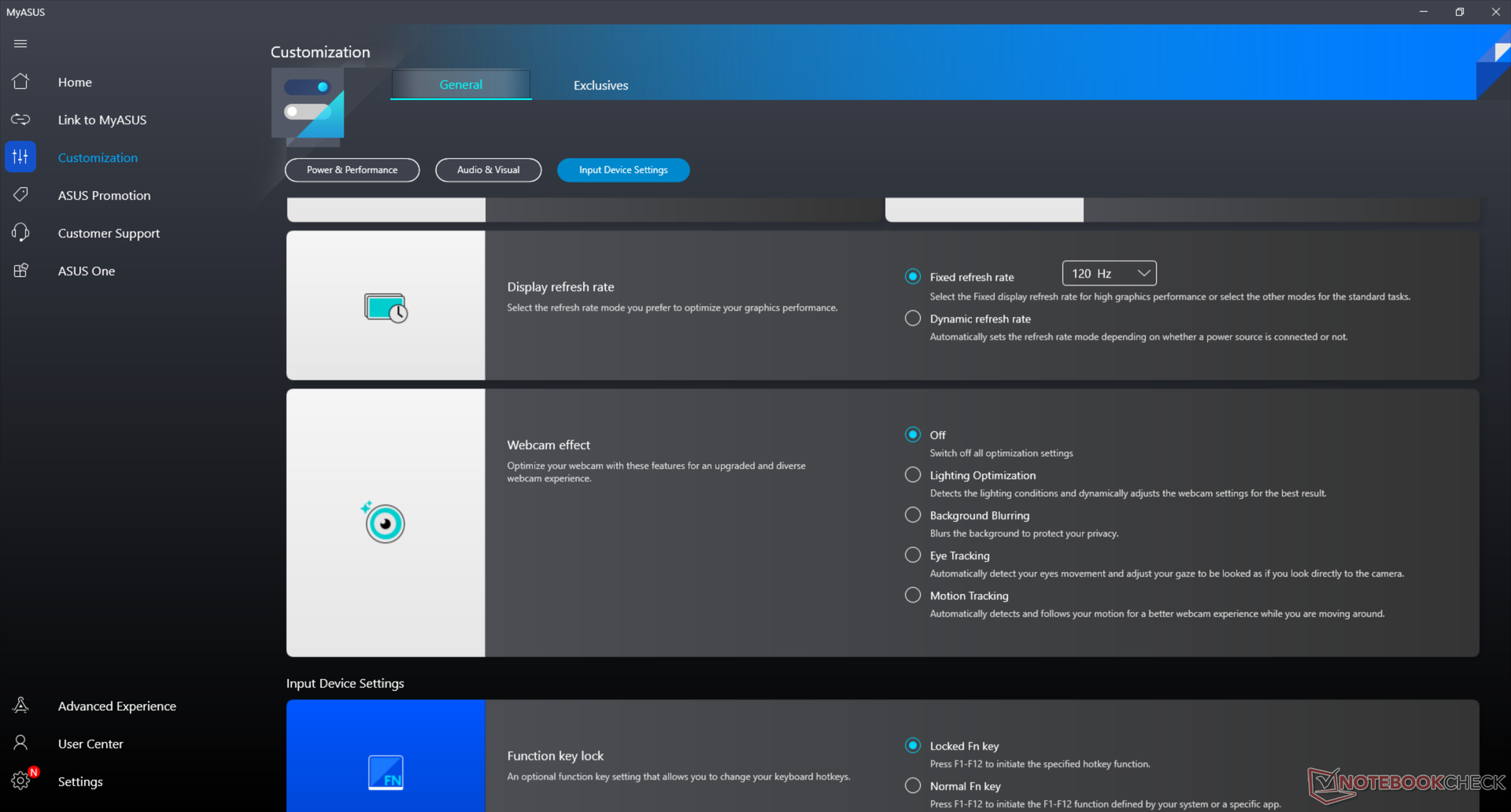1511x812 pixels.
Task: Restore down the MyASUS window
Action: [1460, 12]
